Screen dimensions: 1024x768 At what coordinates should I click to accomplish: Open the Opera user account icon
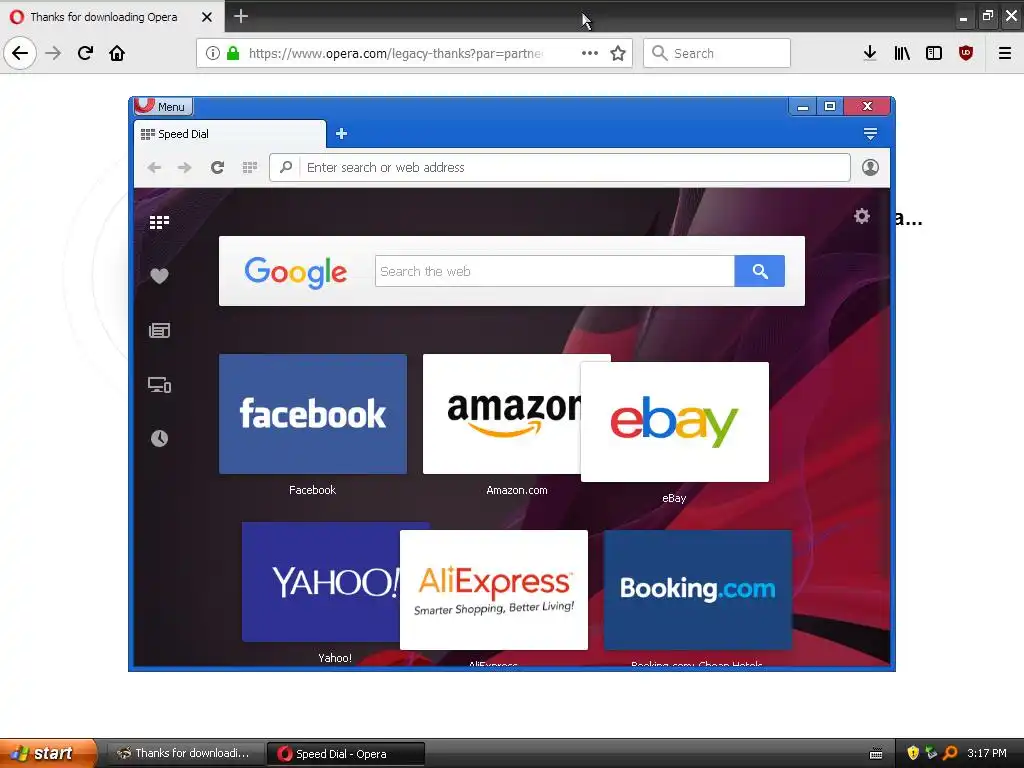(x=870, y=168)
